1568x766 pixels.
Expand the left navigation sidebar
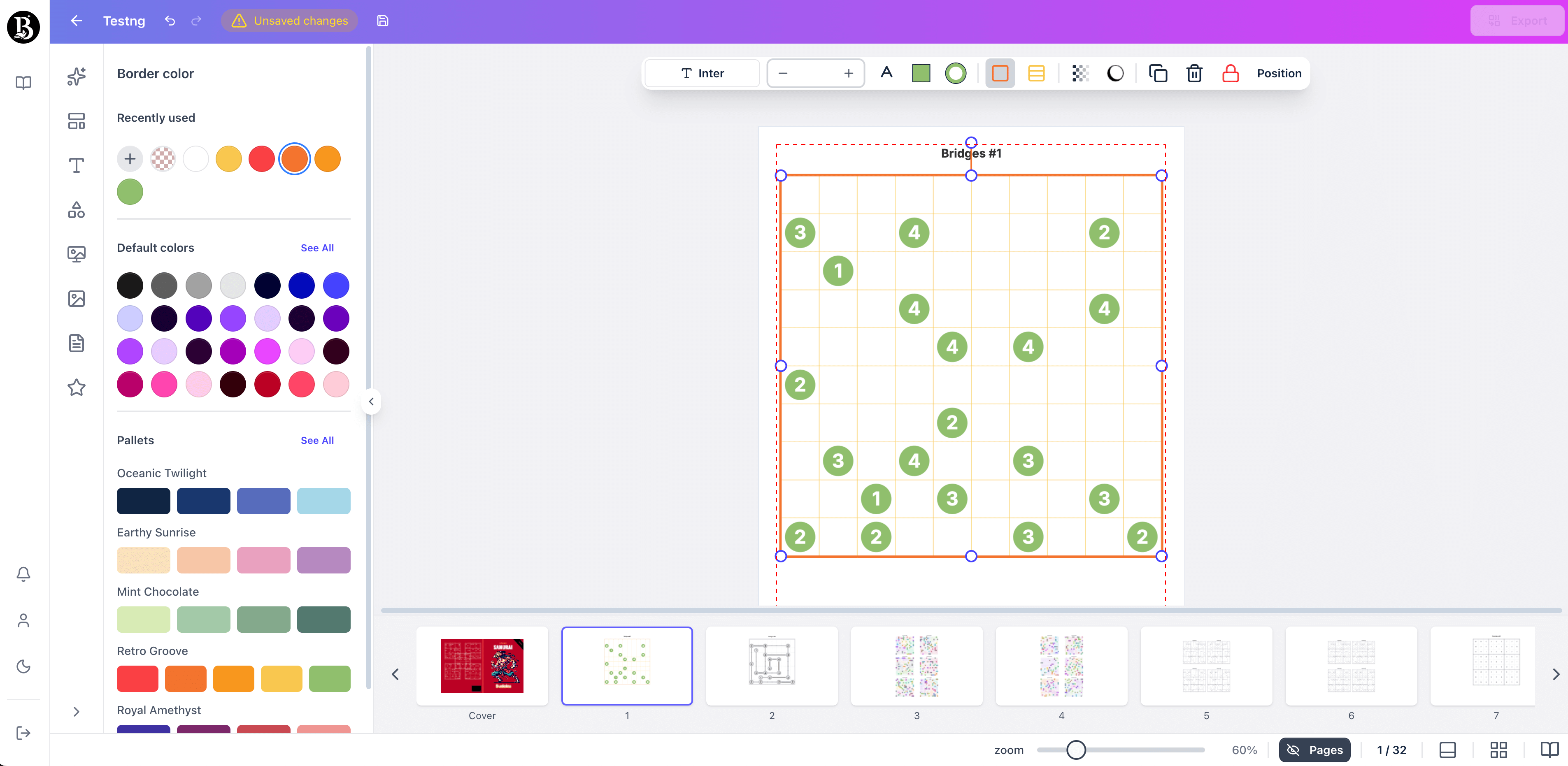[x=76, y=711]
